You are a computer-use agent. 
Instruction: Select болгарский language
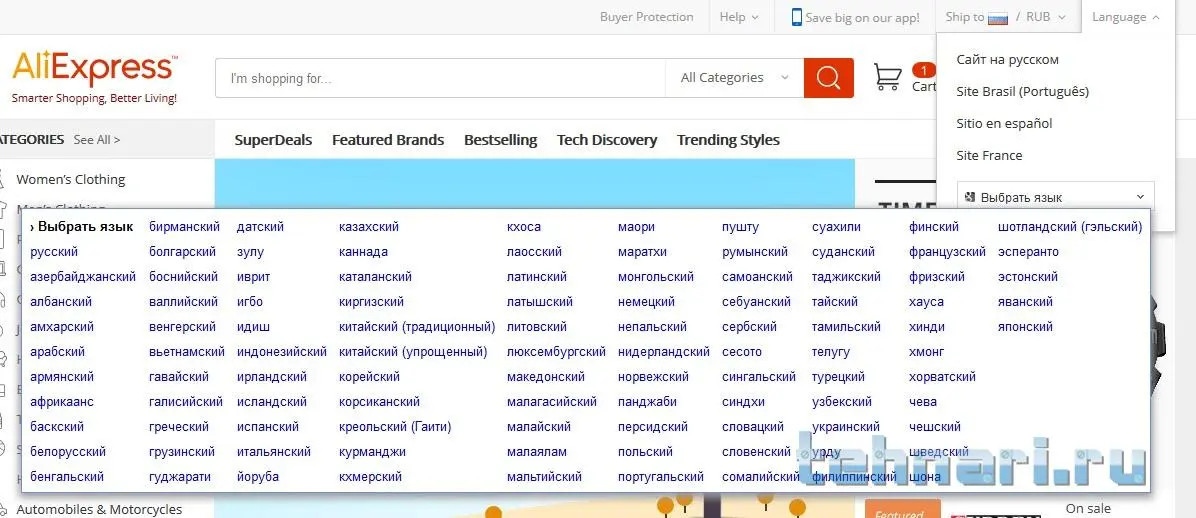(x=183, y=252)
